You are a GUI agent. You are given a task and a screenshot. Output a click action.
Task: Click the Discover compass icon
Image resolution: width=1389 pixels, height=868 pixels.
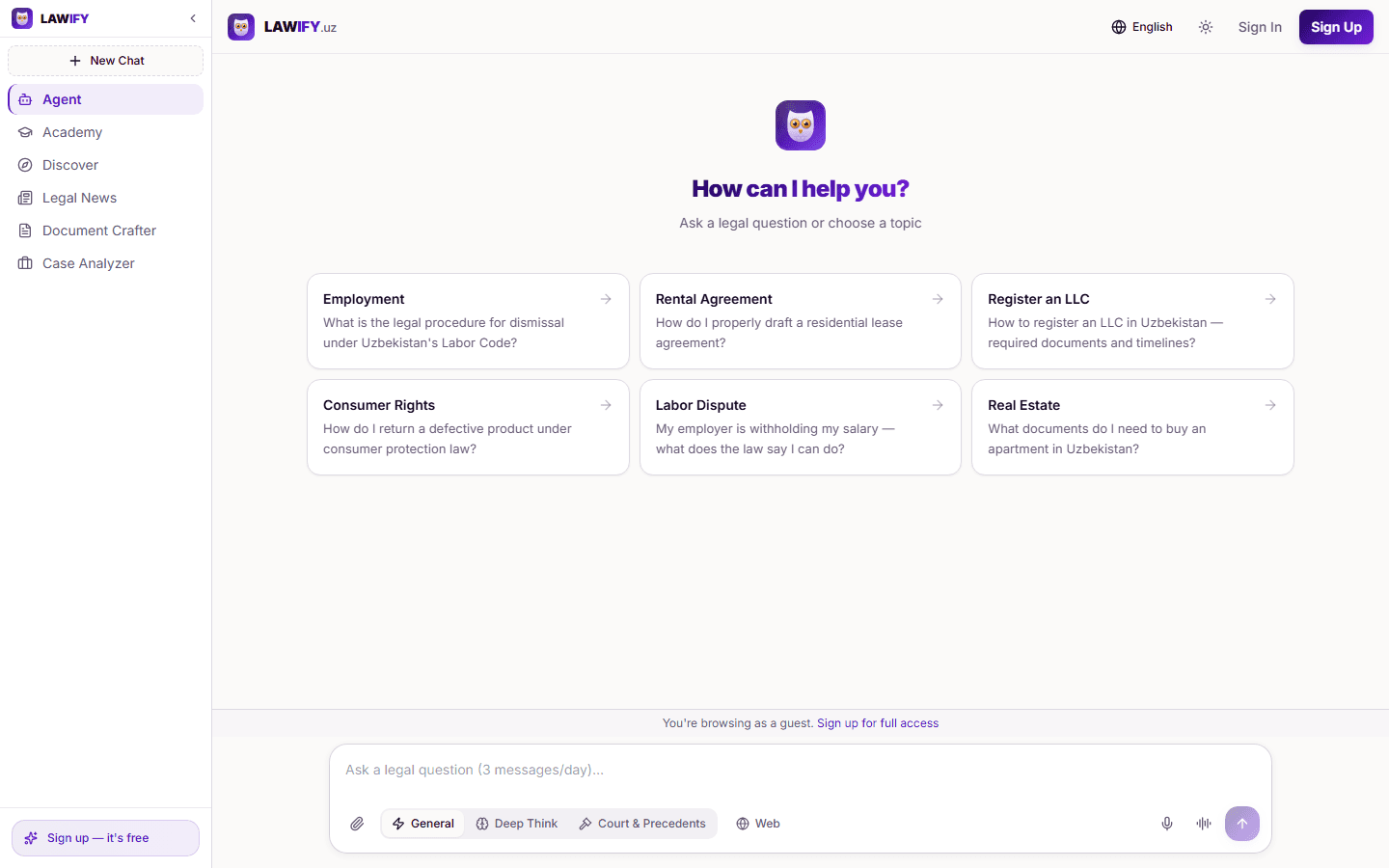25,165
